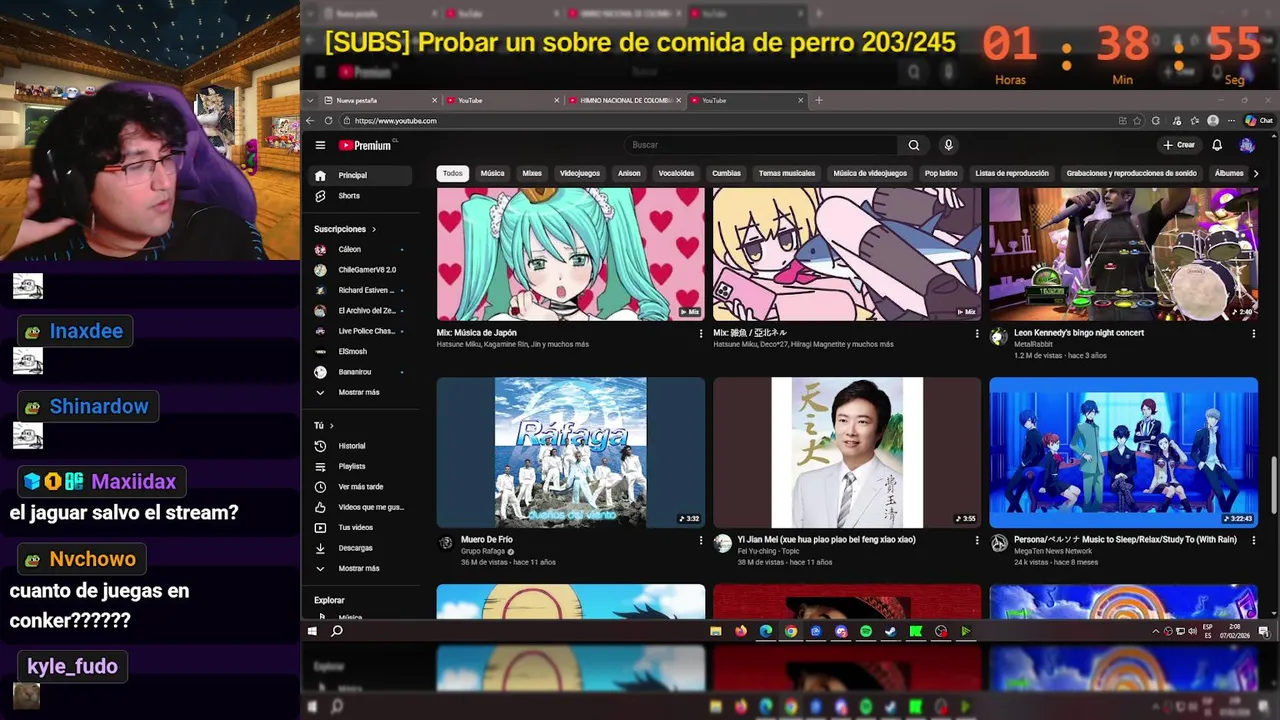Open Steam from the taskbar
Image resolution: width=1280 pixels, height=720 pixels.
890,631
